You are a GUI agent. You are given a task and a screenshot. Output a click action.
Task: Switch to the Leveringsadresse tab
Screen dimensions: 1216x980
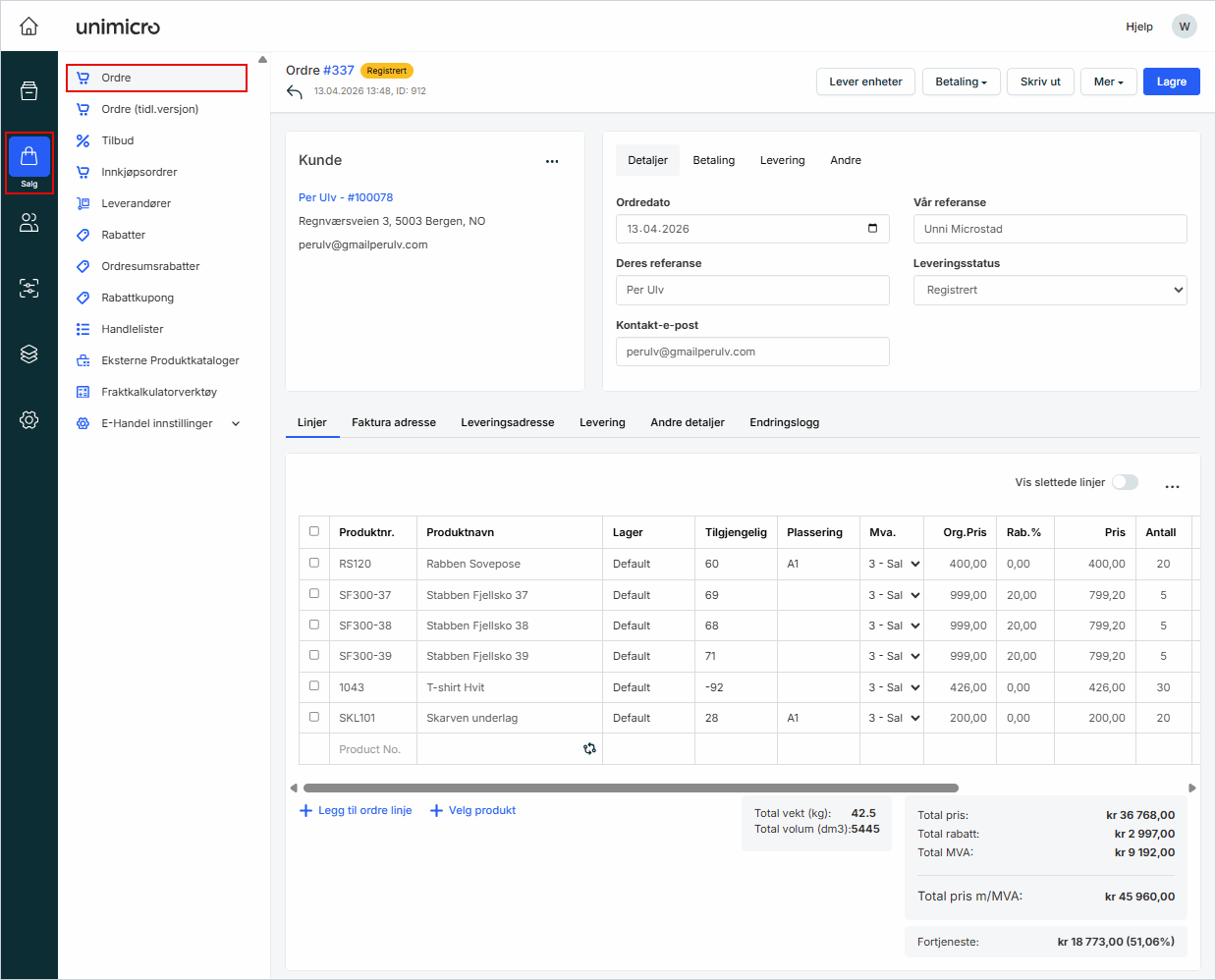(507, 422)
